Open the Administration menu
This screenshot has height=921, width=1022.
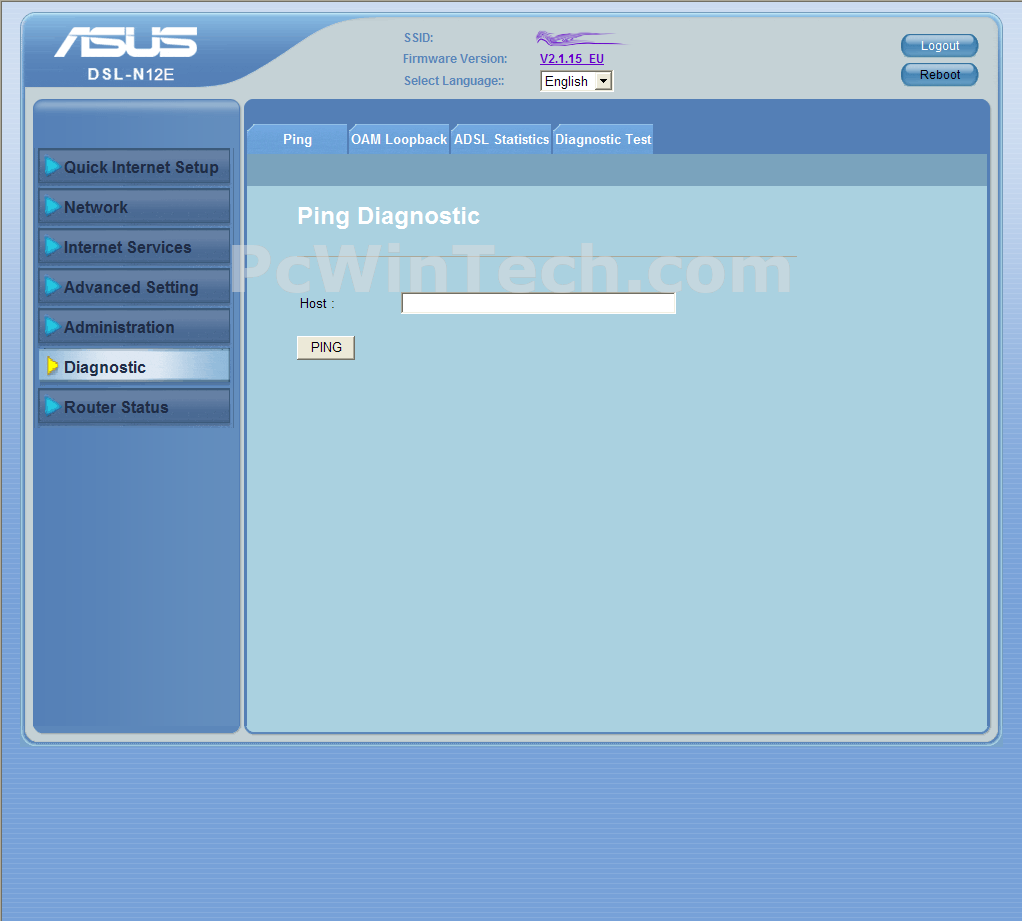coord(134,327)
